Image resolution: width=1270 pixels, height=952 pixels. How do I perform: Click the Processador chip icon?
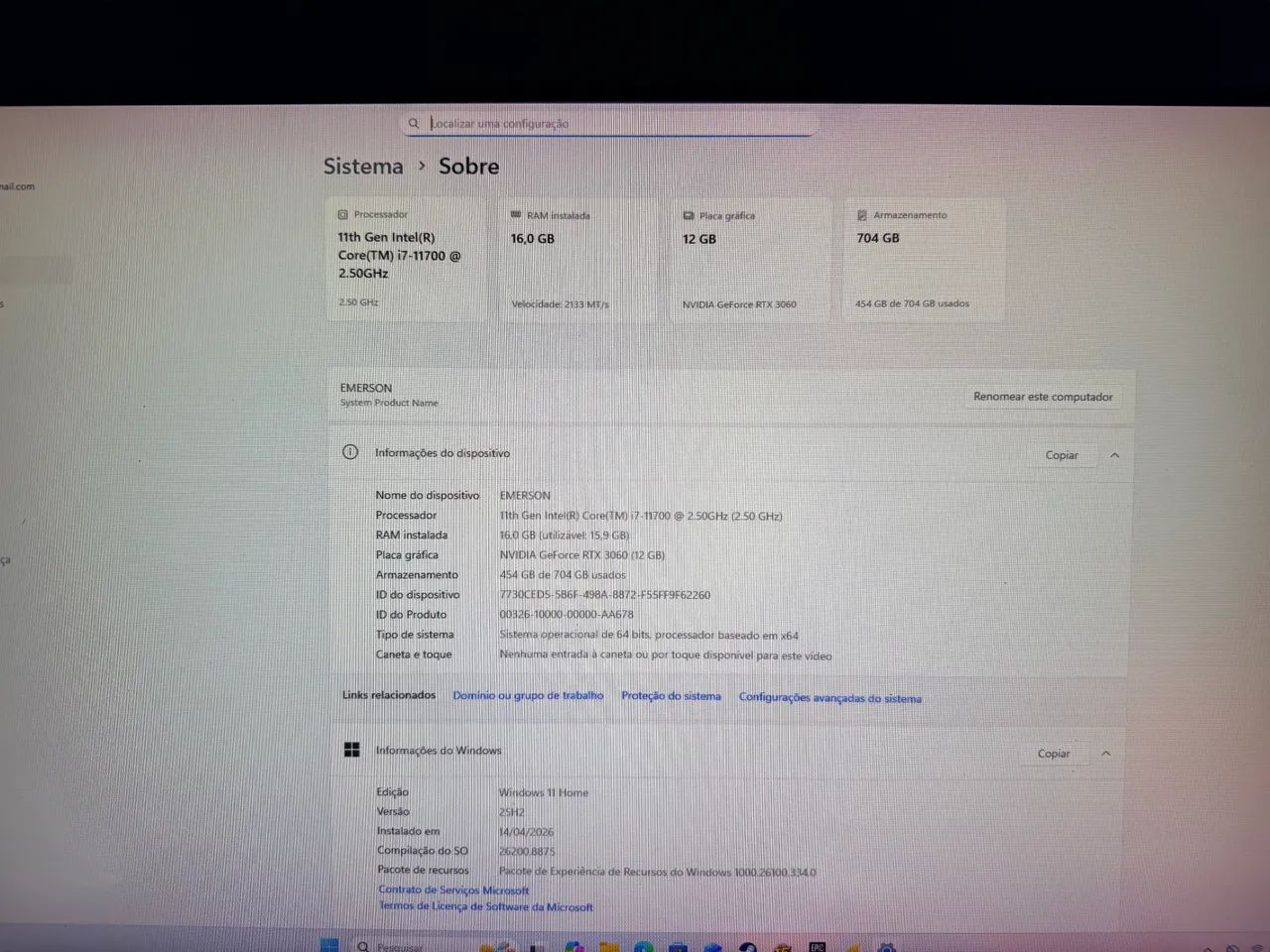(343, 214)
